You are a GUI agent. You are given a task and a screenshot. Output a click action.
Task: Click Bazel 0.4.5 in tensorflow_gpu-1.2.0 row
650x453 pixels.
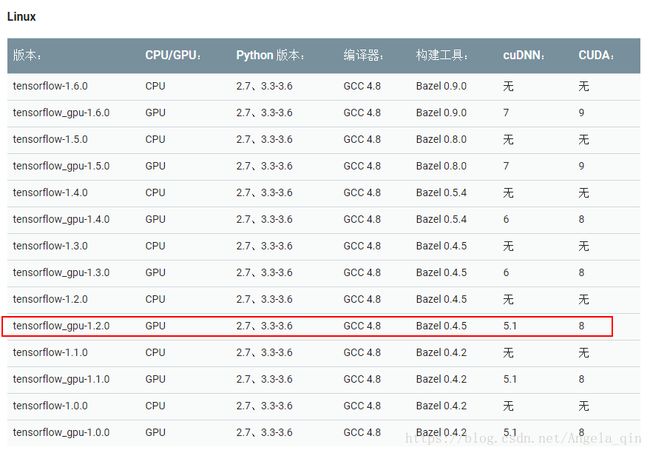[x=441, y=326]
